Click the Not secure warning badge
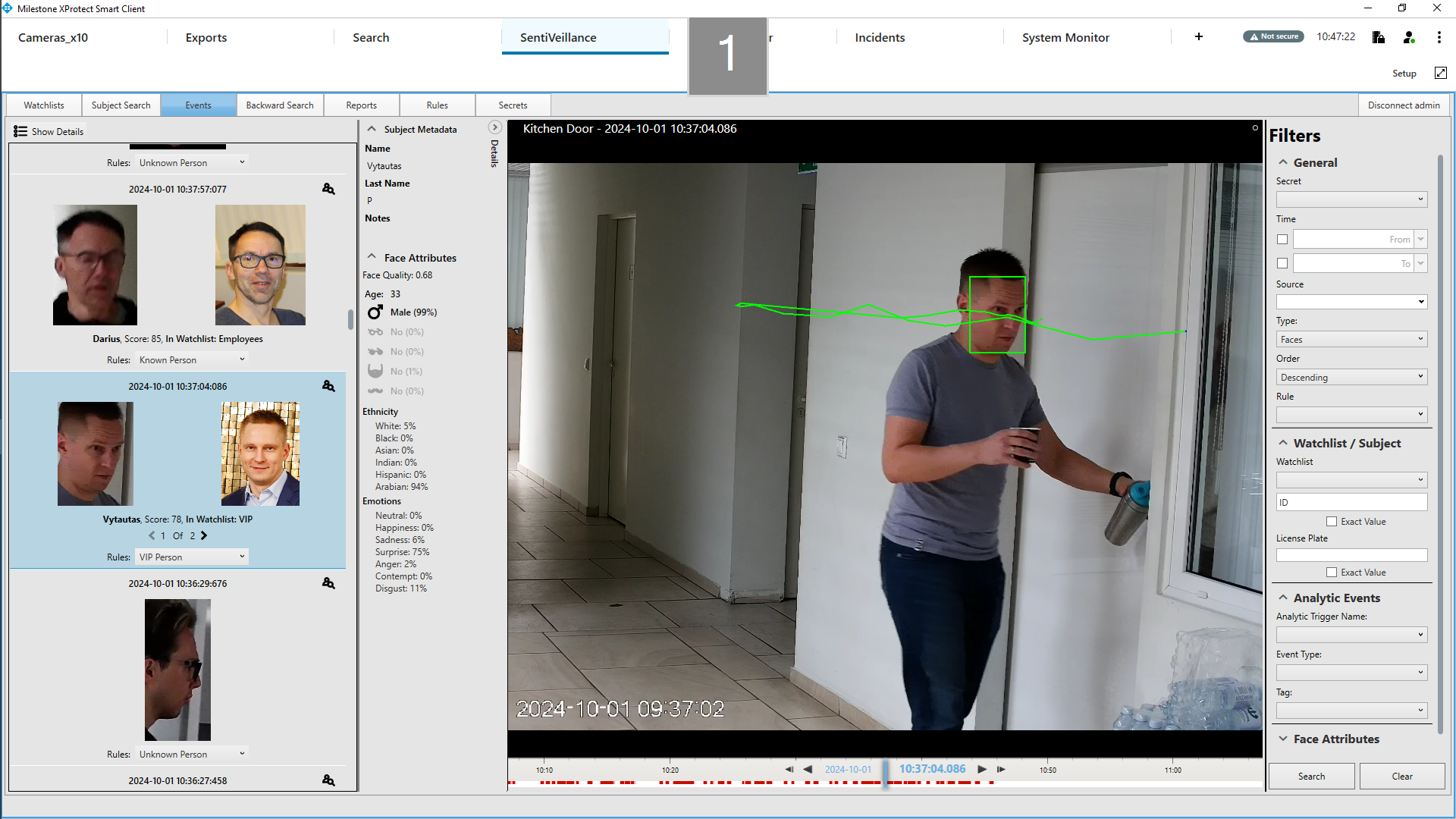Viewport: 1456px width, 819px height. (x=1273, y=36)
